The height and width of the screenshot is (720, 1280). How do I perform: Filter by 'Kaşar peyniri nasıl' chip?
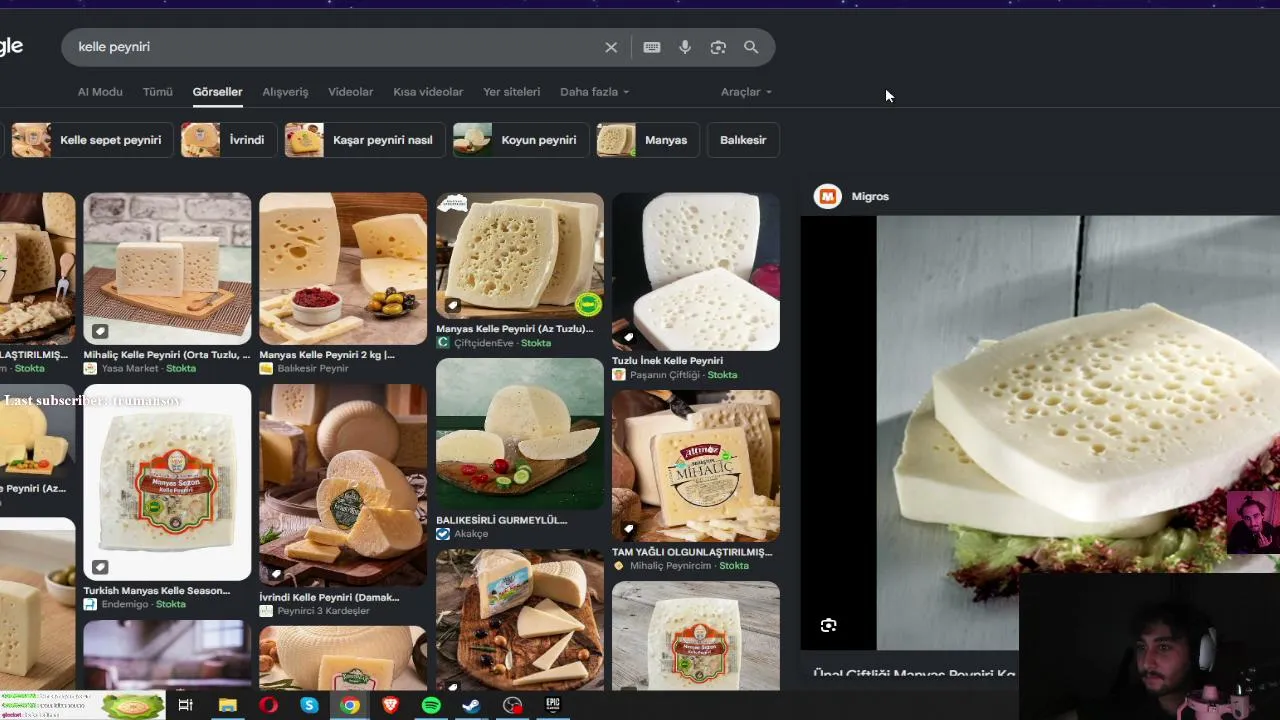point(365,140)
